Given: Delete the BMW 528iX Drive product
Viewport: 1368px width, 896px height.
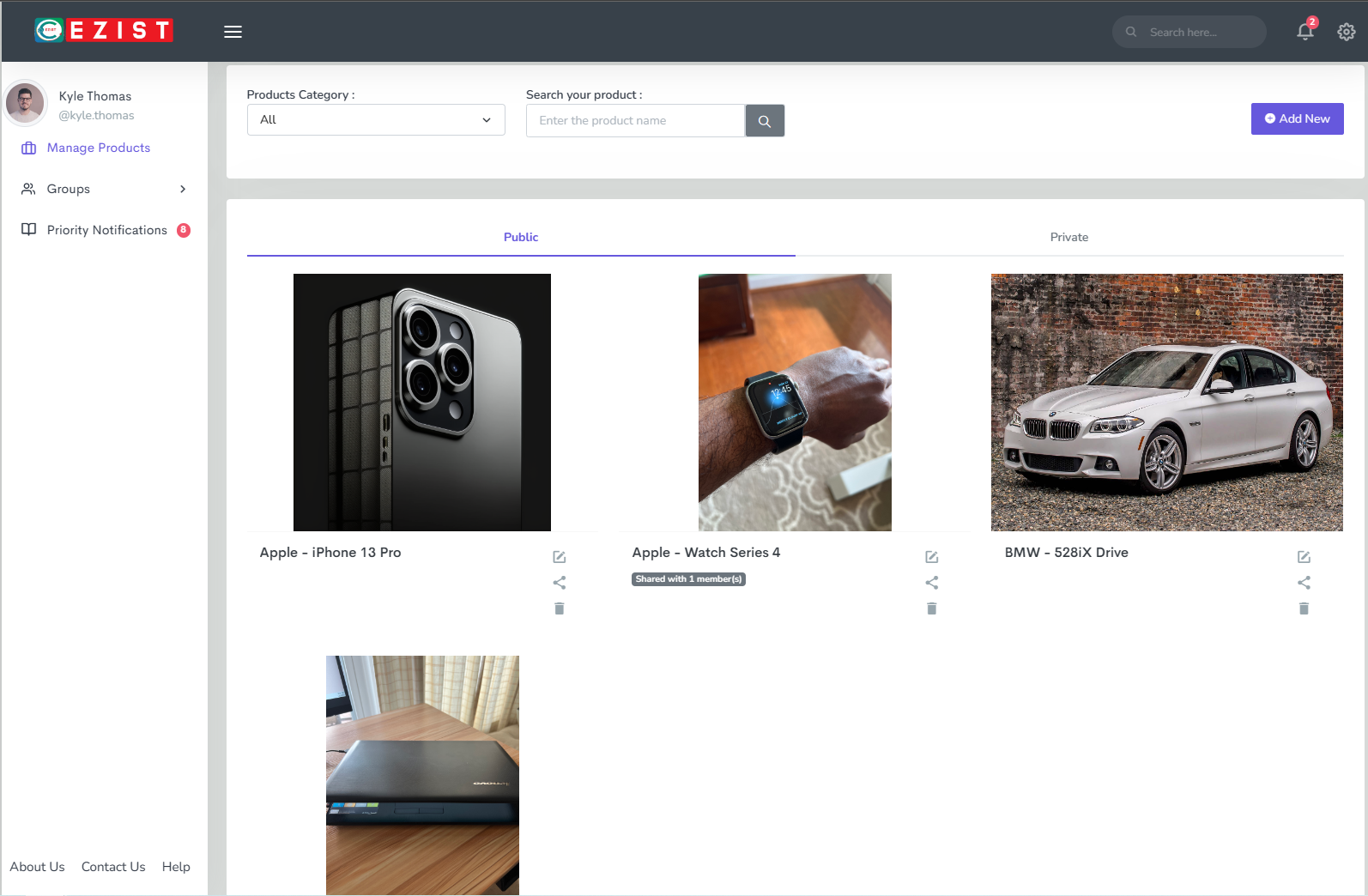Looking at the screenshot, I should tap(1304, 608).
